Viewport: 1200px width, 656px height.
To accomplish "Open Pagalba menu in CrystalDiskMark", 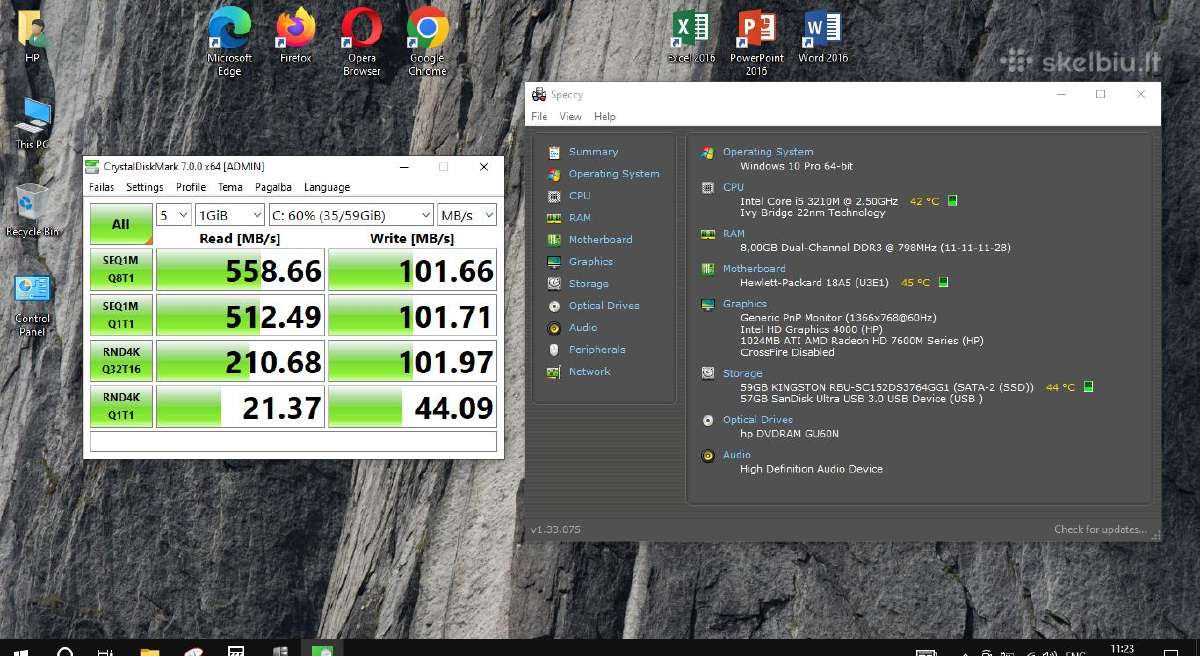I will pyautogui.click(x=273, y=187).
